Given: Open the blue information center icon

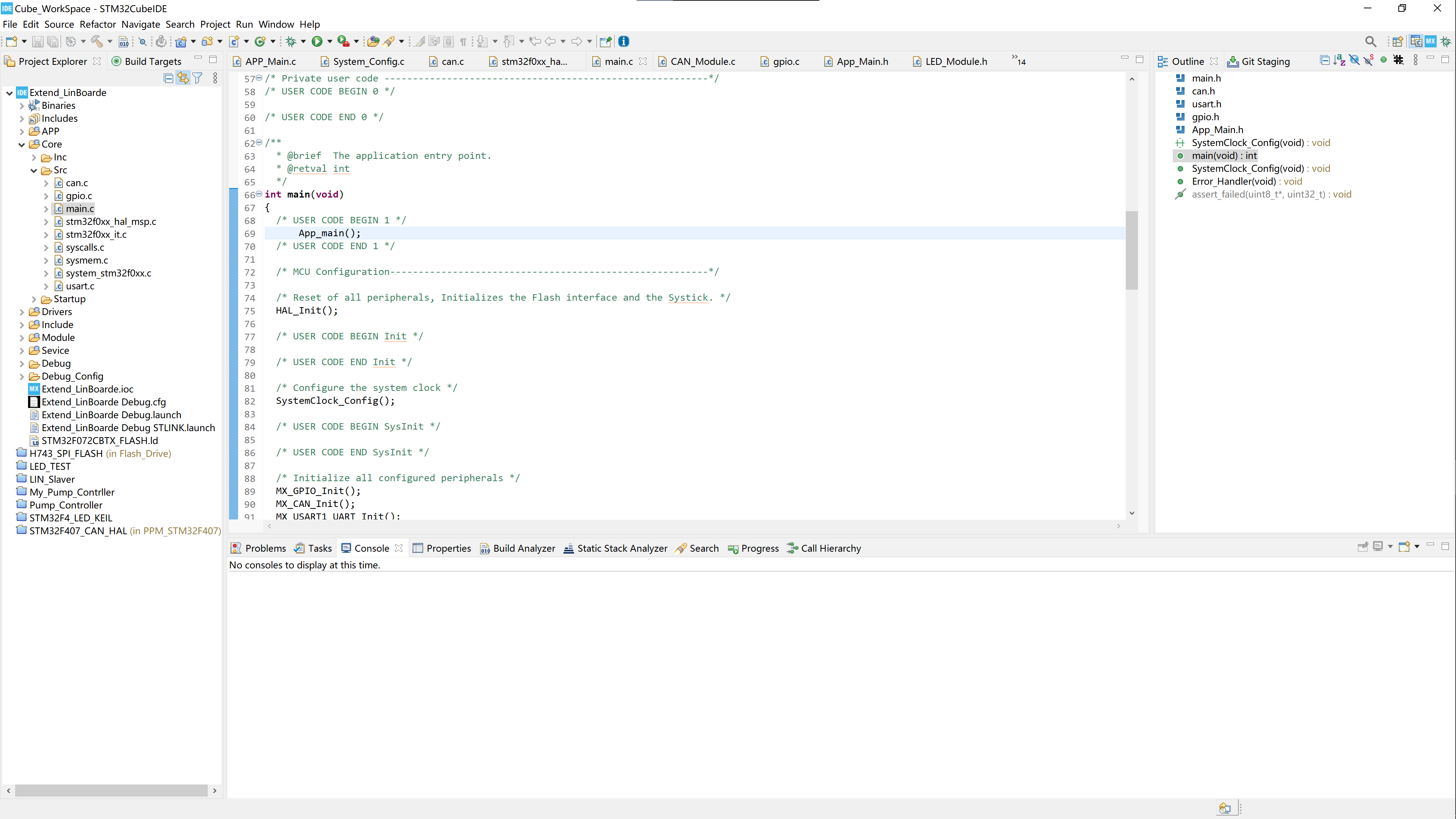Looking at the screenshot, I should 623,41.
